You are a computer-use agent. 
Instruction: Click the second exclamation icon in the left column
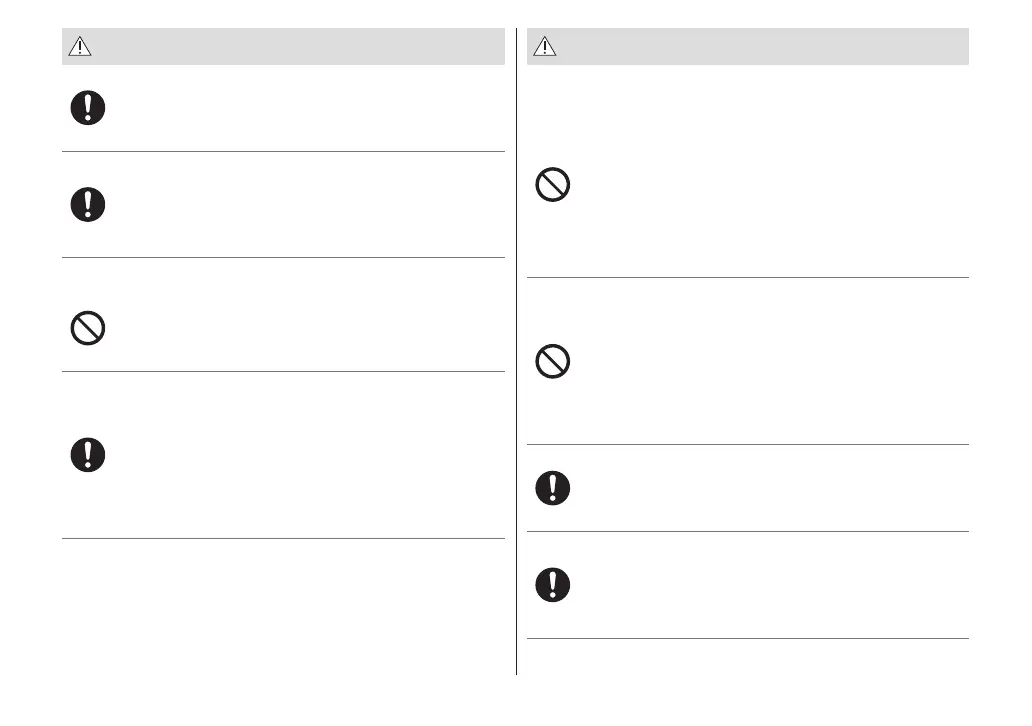coord(88,204)
